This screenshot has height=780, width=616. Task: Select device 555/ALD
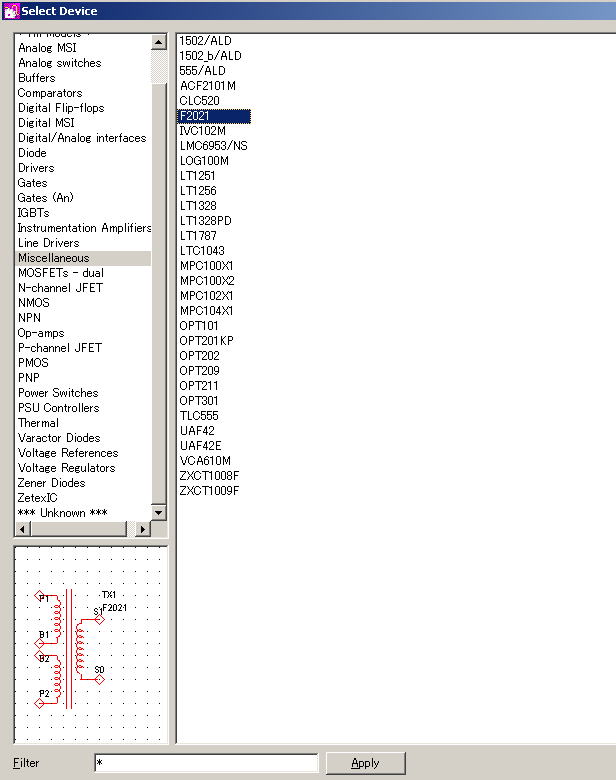coord(202,71)
